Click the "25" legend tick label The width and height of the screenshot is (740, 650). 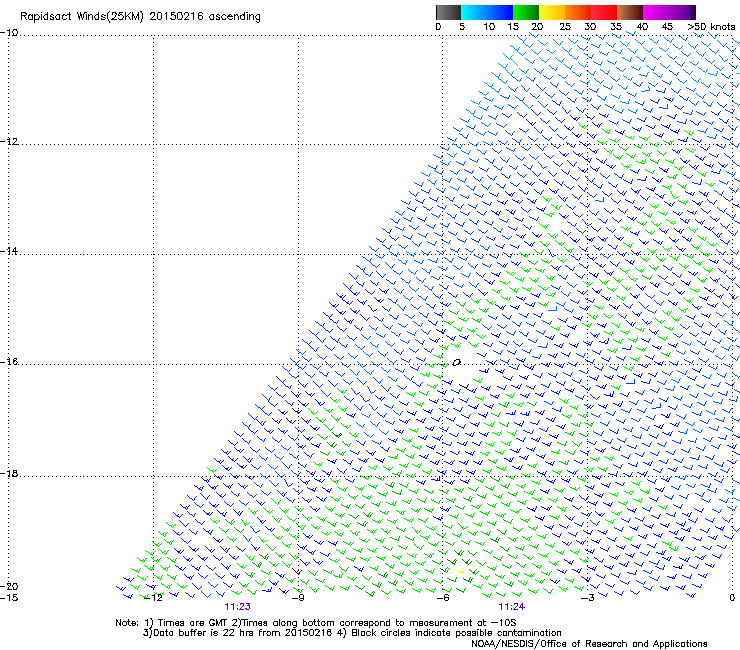[x=565, y=27]
